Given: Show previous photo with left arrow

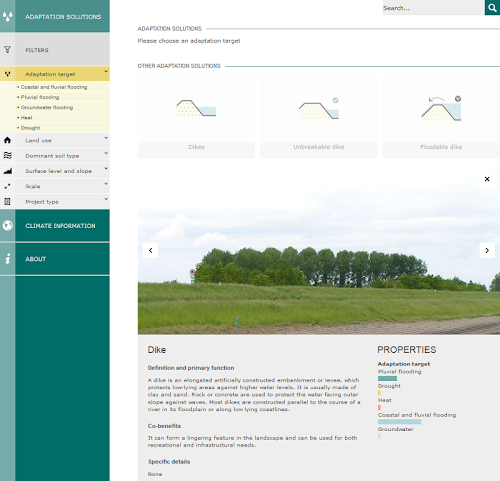Looking at the screenshot, I should pos(150,250).
